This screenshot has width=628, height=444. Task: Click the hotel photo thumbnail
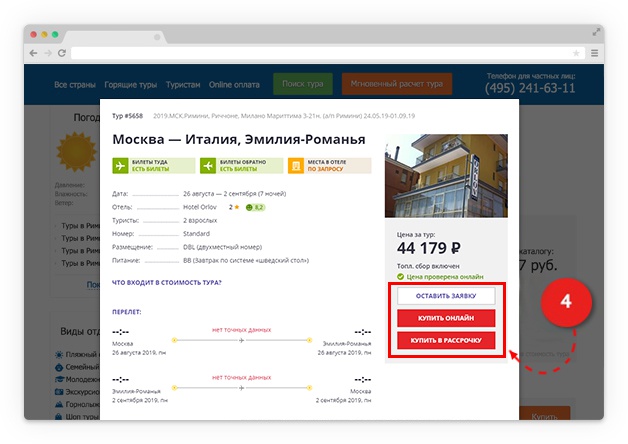tap(446, 176)
